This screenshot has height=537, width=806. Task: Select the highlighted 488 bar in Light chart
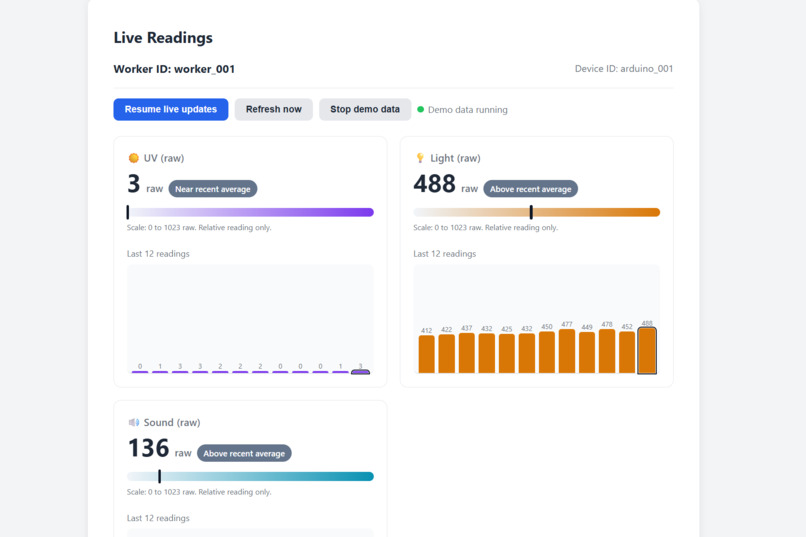(647, 350)
